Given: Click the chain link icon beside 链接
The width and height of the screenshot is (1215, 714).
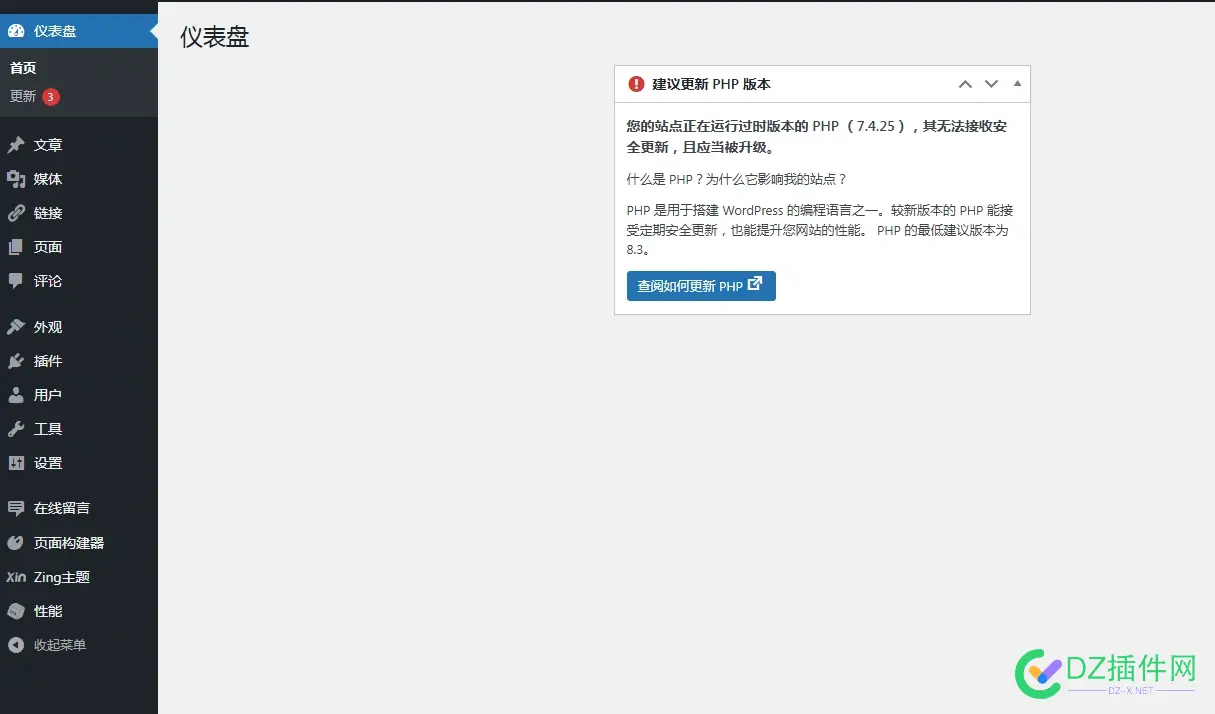Looking at the screenshot, I should [x=16, y=213].
